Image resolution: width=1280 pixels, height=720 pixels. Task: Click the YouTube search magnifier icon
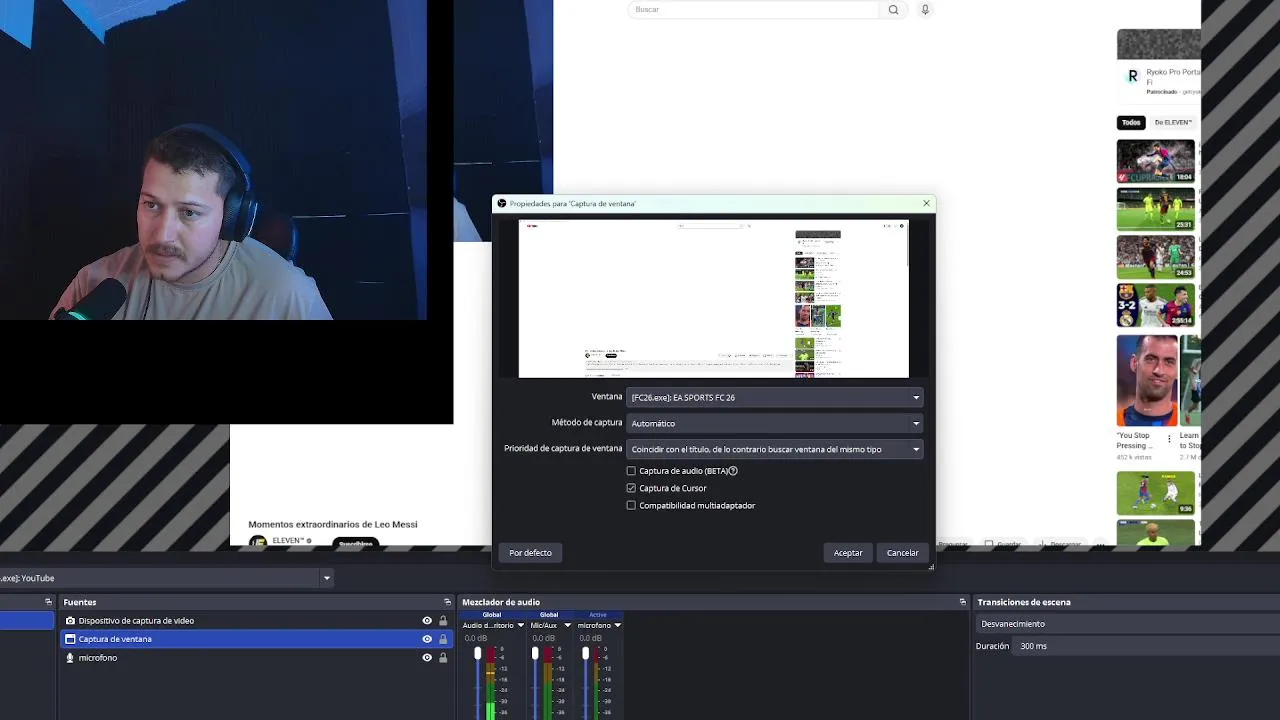(893, 10)
